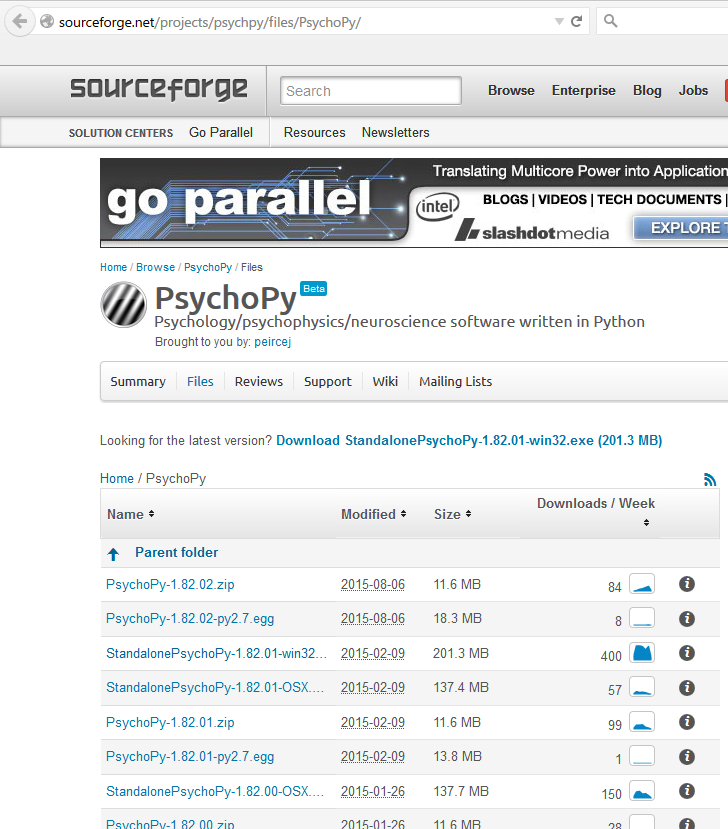Image resolution: width=728 pixels, height=829 pixels.
Task: Sort the file list by Modified date
Action: [x=373, y=514]
